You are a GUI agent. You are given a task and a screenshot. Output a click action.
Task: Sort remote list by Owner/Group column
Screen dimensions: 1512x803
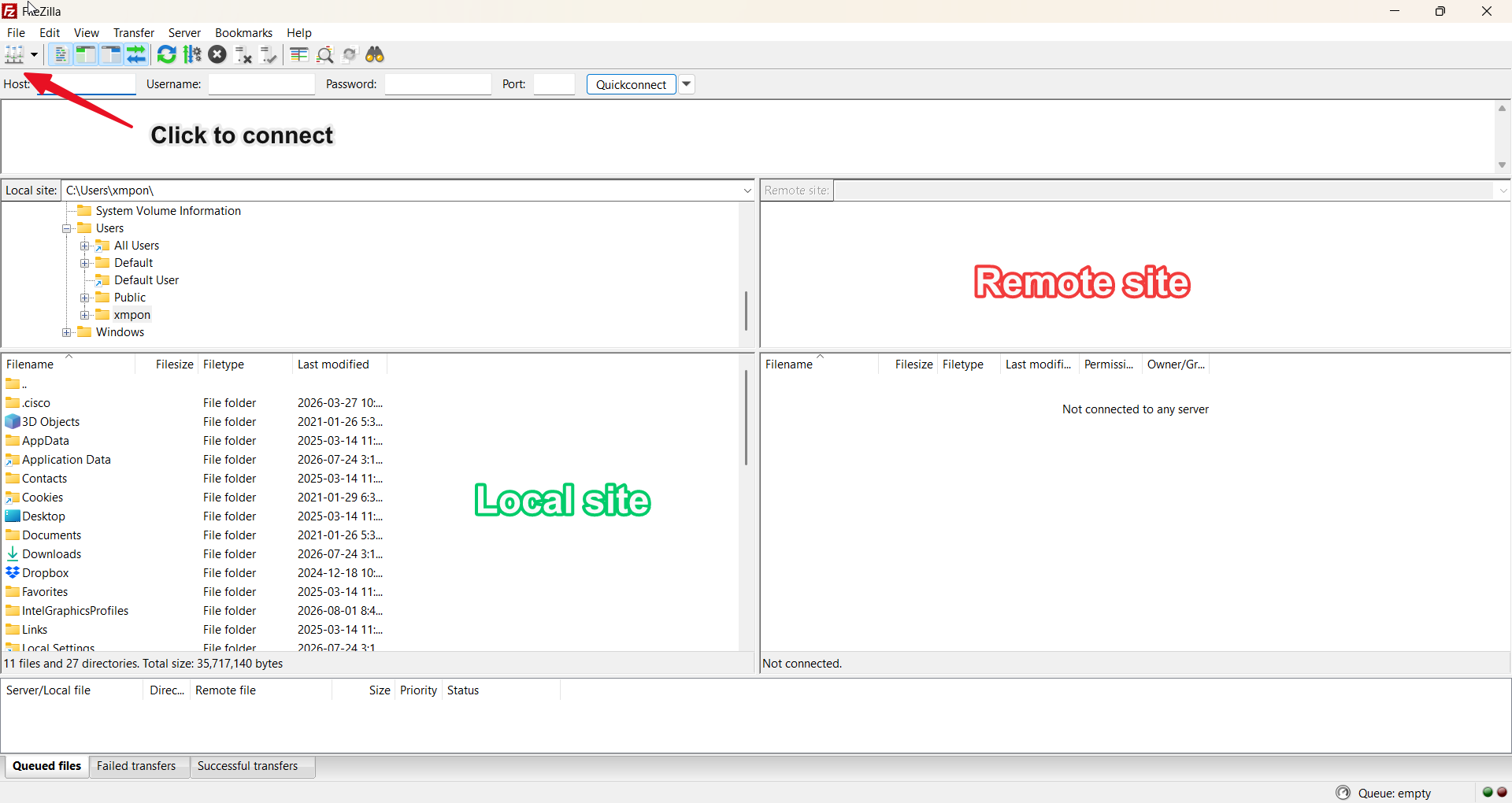[1176, 364]
